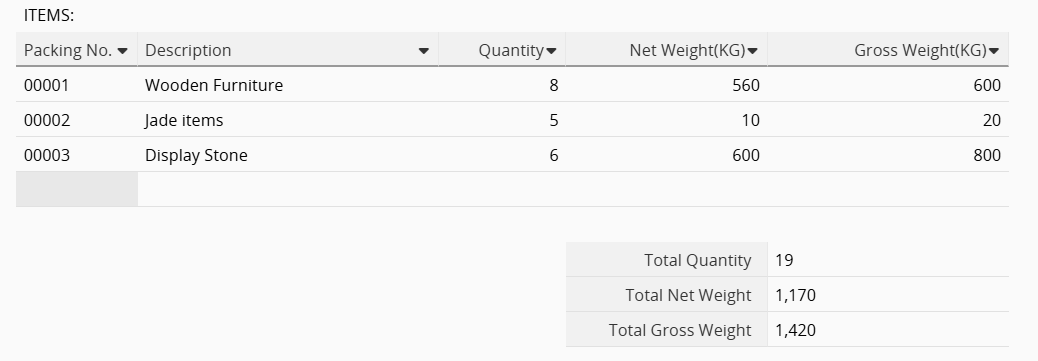
Task: Open the Net Weight(KG) column dropdown arrow
Action: (753, 51)
